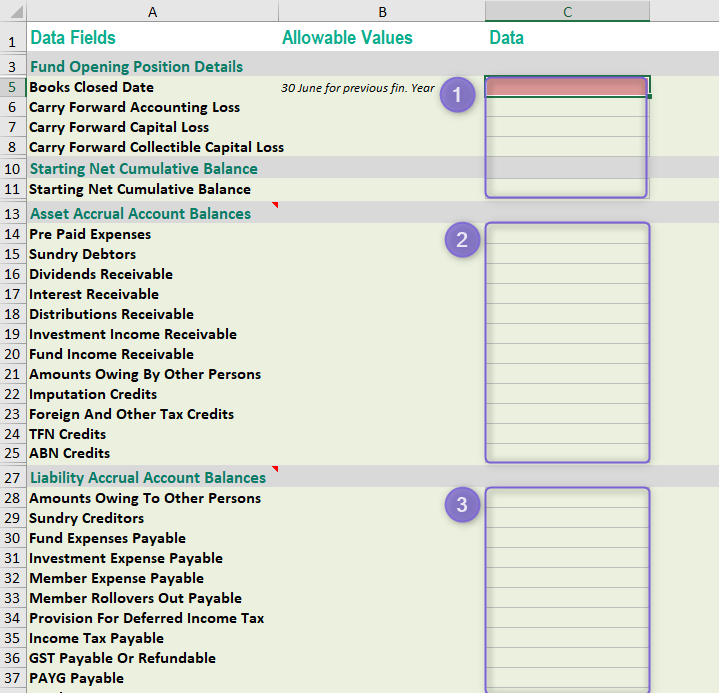Click the Select All corner triangle

point(17,11)
